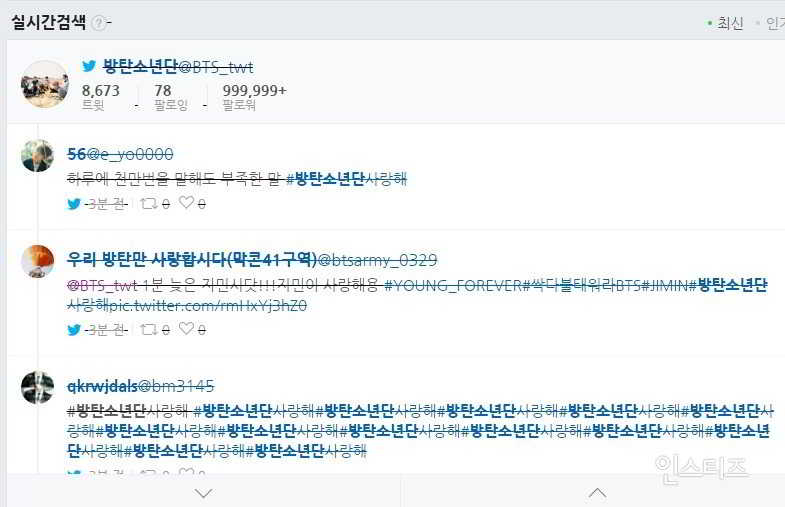
Task: Click the BTS profile avatar thumbnail
Action: [x=45, y=84]
